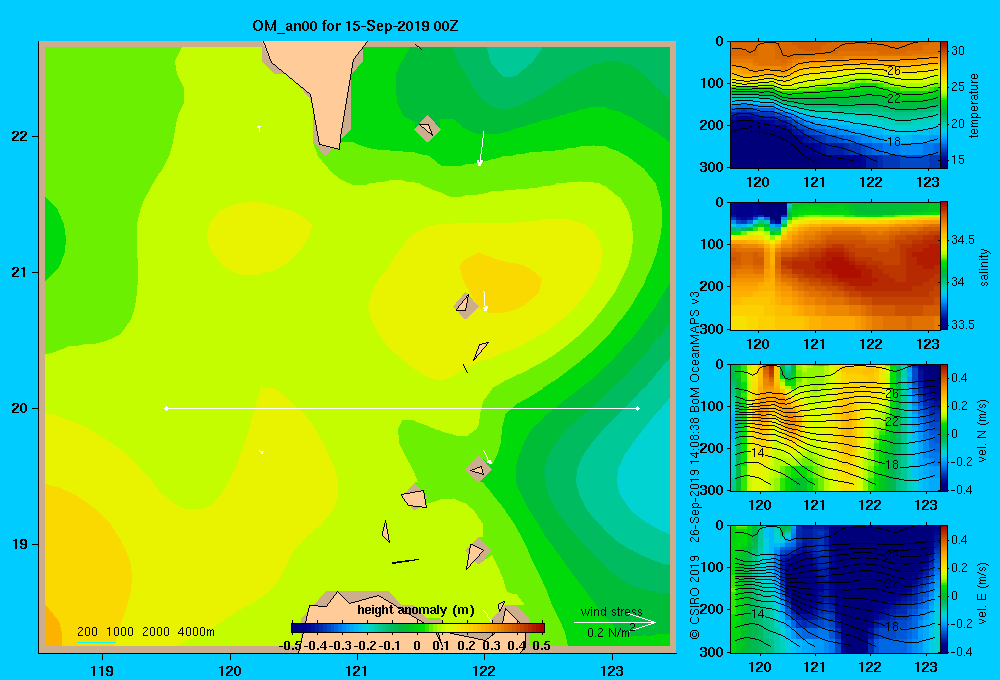
Task: Click isotherm label "14" in temperature panel
Action: point(754,129)
